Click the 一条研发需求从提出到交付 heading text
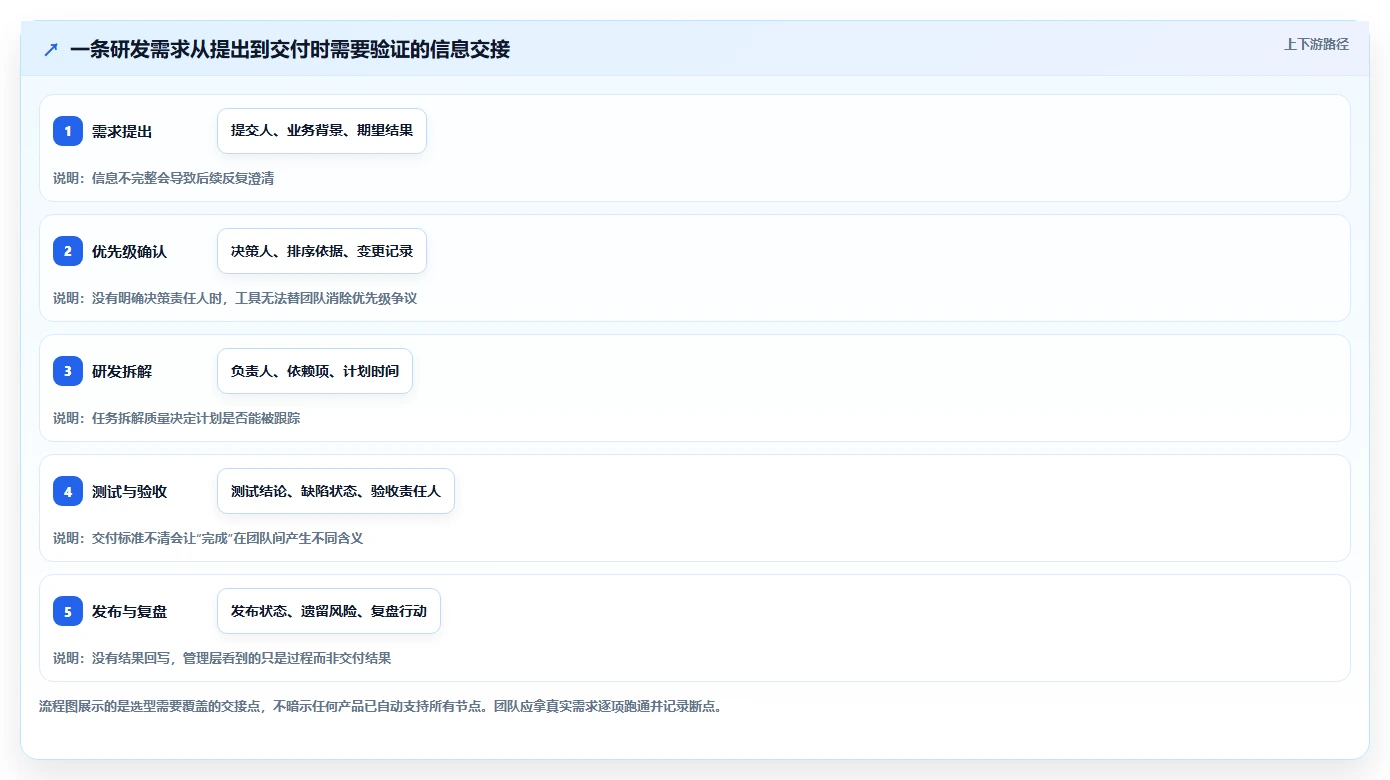 pyautogui.click(x=290, y=49)
